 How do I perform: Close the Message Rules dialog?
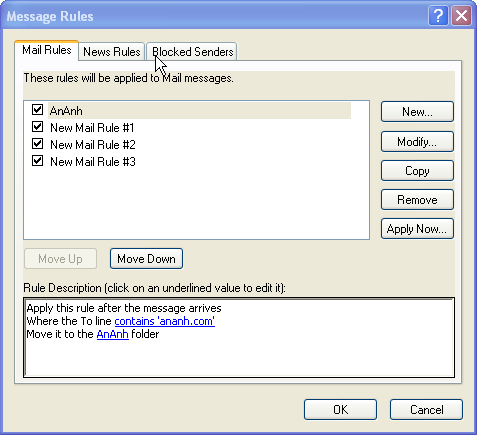[461, 16]
